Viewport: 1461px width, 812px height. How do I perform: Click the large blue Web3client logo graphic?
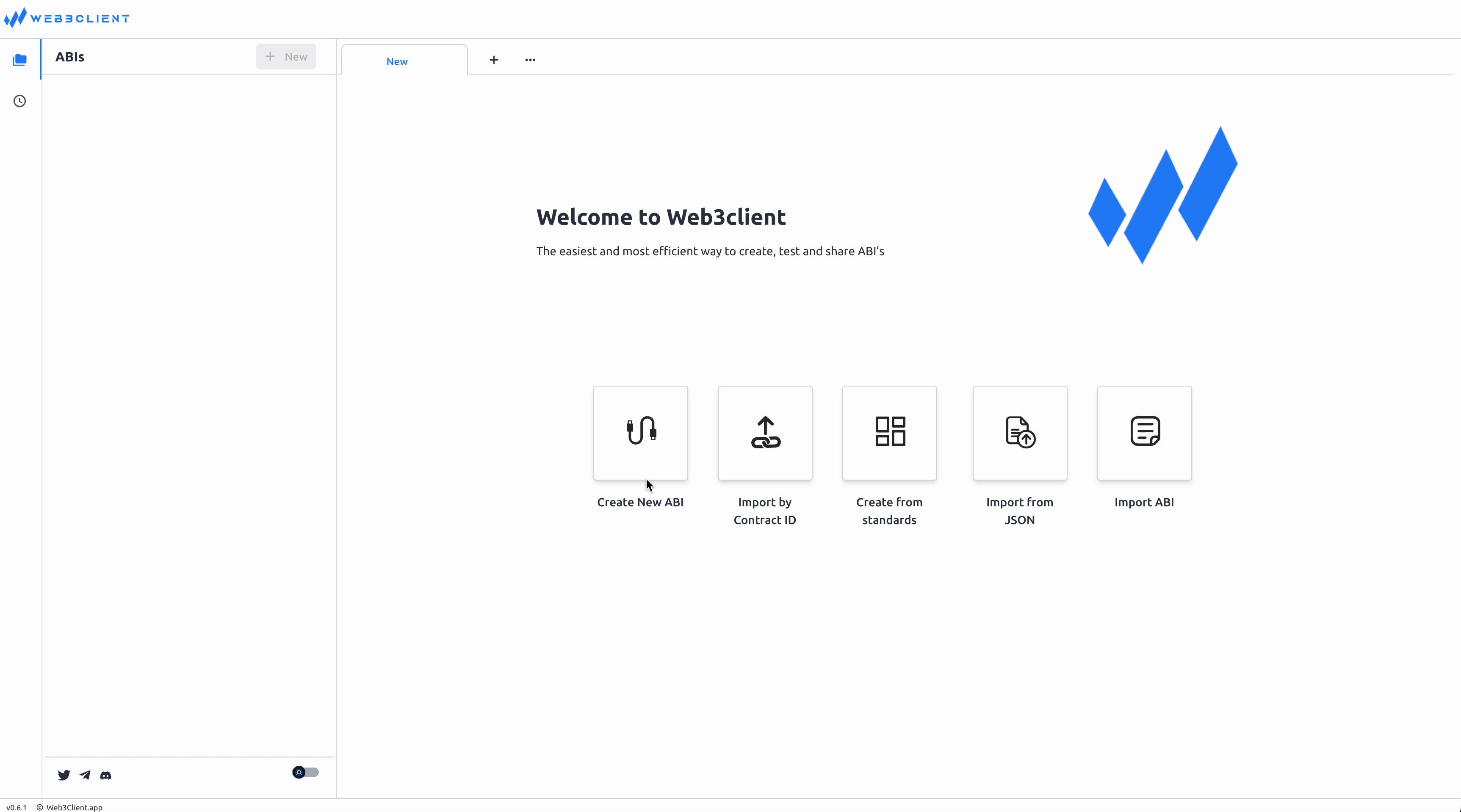pos(1163,196)
